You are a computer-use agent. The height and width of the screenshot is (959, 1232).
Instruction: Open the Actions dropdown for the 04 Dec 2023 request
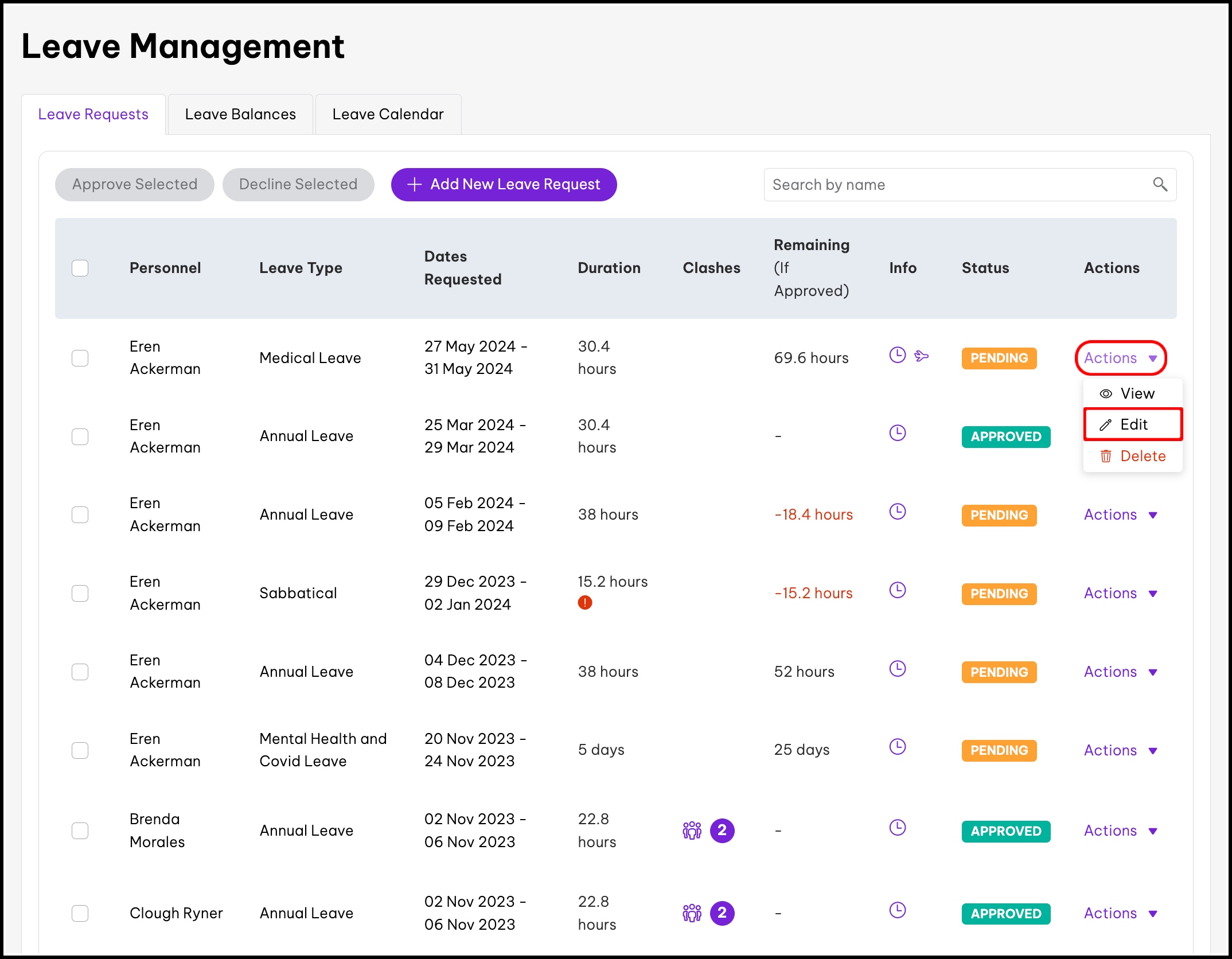point(1120,672)
